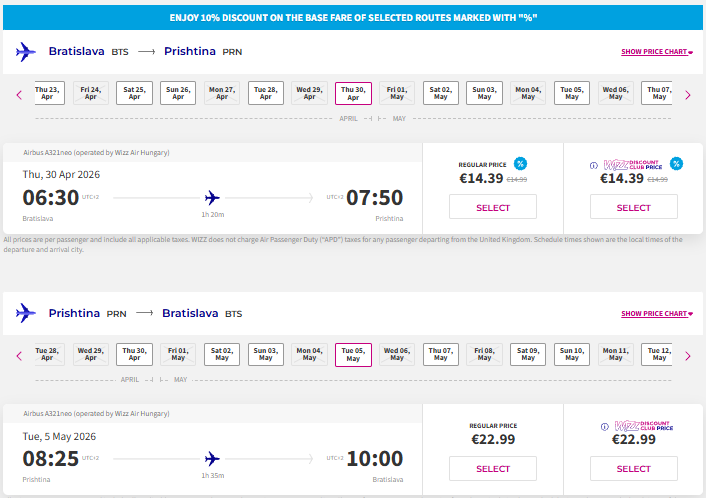The height and width of the screenshot is (498, 706).
Task: Select return WIZZ Discount Club €22.99 fare
Action: pyautogui.click(x=634, y=468)
